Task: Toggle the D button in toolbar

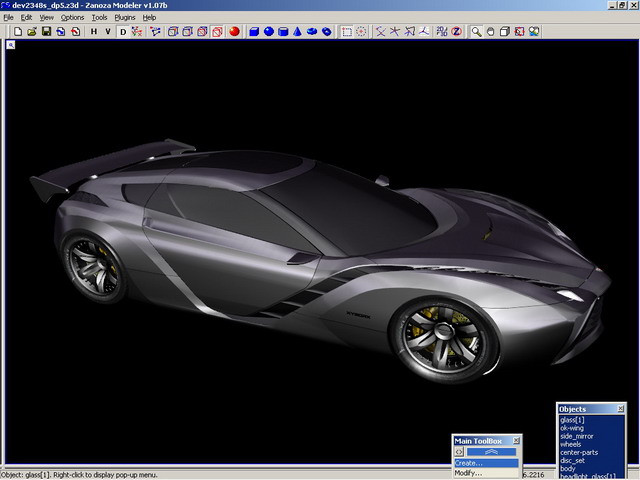Action: (x=124, y=31)
